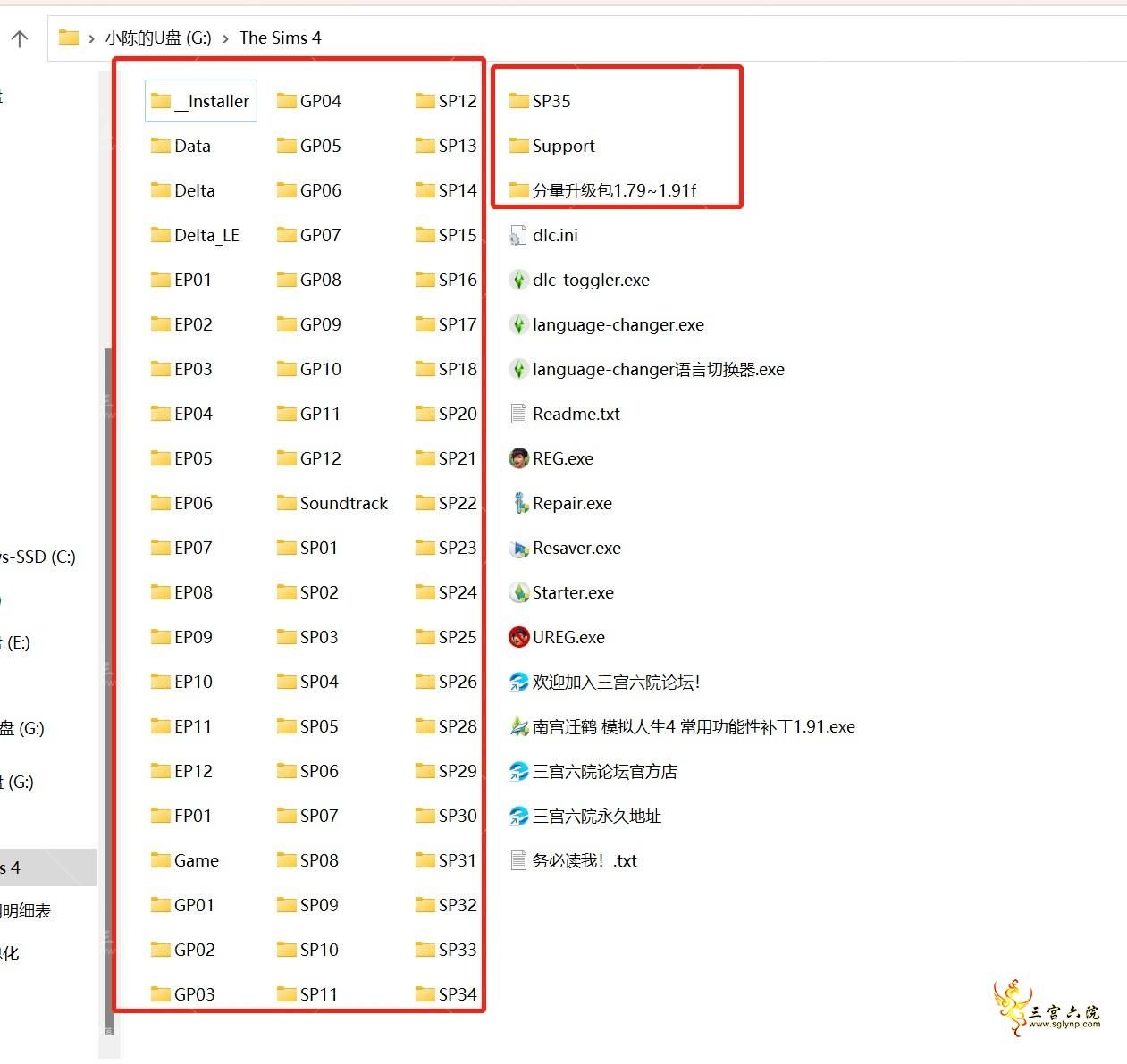Select the SP08 folder

(x=308, y=860)
